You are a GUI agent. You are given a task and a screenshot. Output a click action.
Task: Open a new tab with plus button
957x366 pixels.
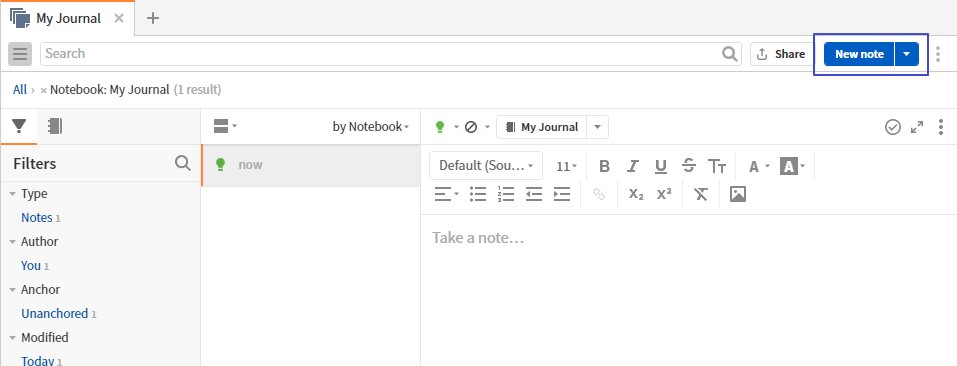[153, 18]
